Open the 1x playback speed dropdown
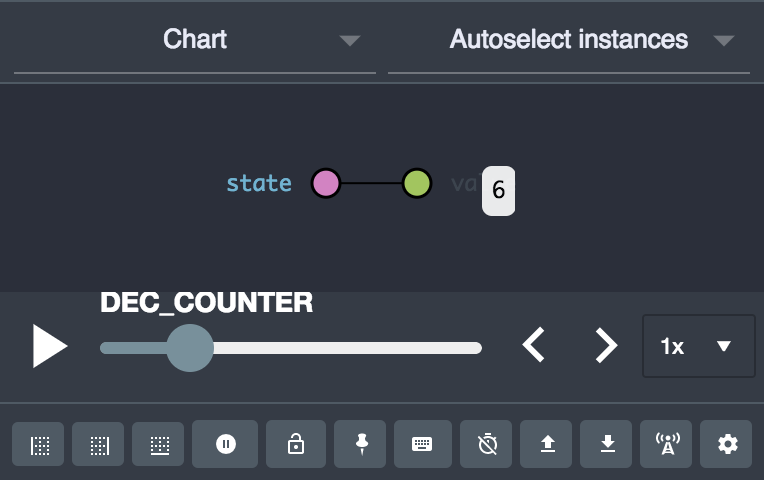The image size is (764, 480). click(x=697, y=346)
